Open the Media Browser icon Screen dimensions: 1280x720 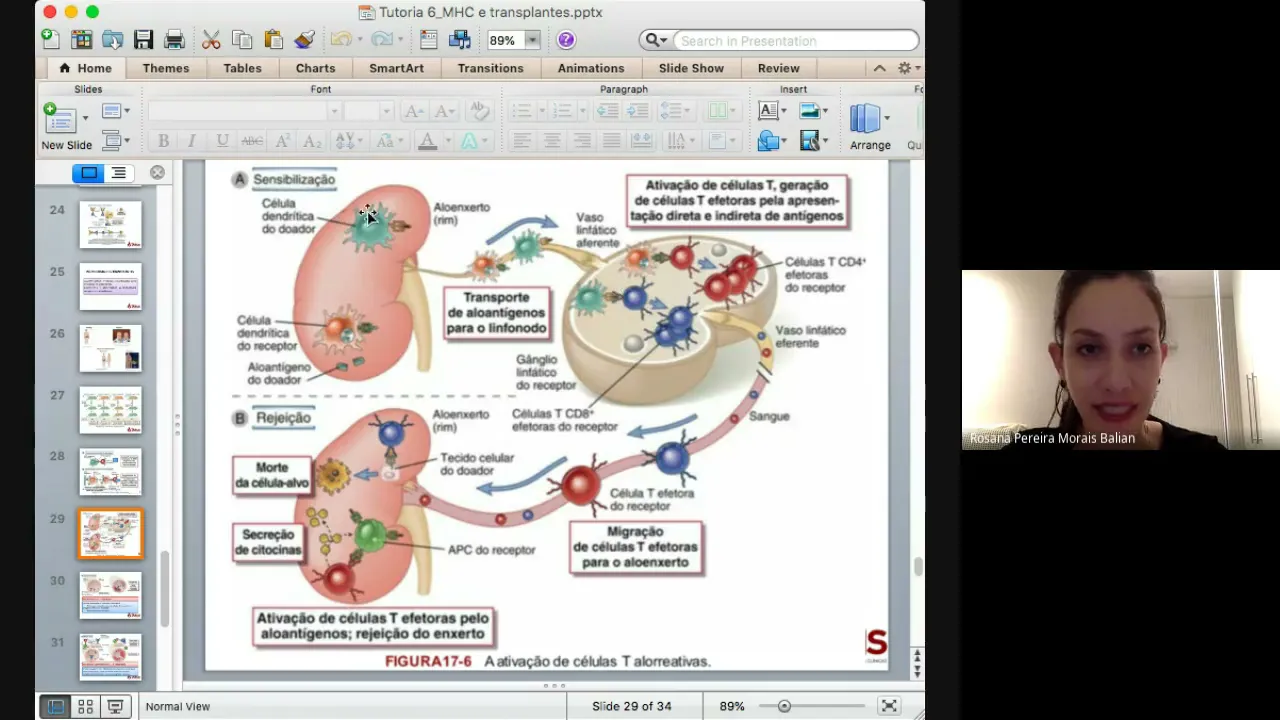click(x=460, y=40)
